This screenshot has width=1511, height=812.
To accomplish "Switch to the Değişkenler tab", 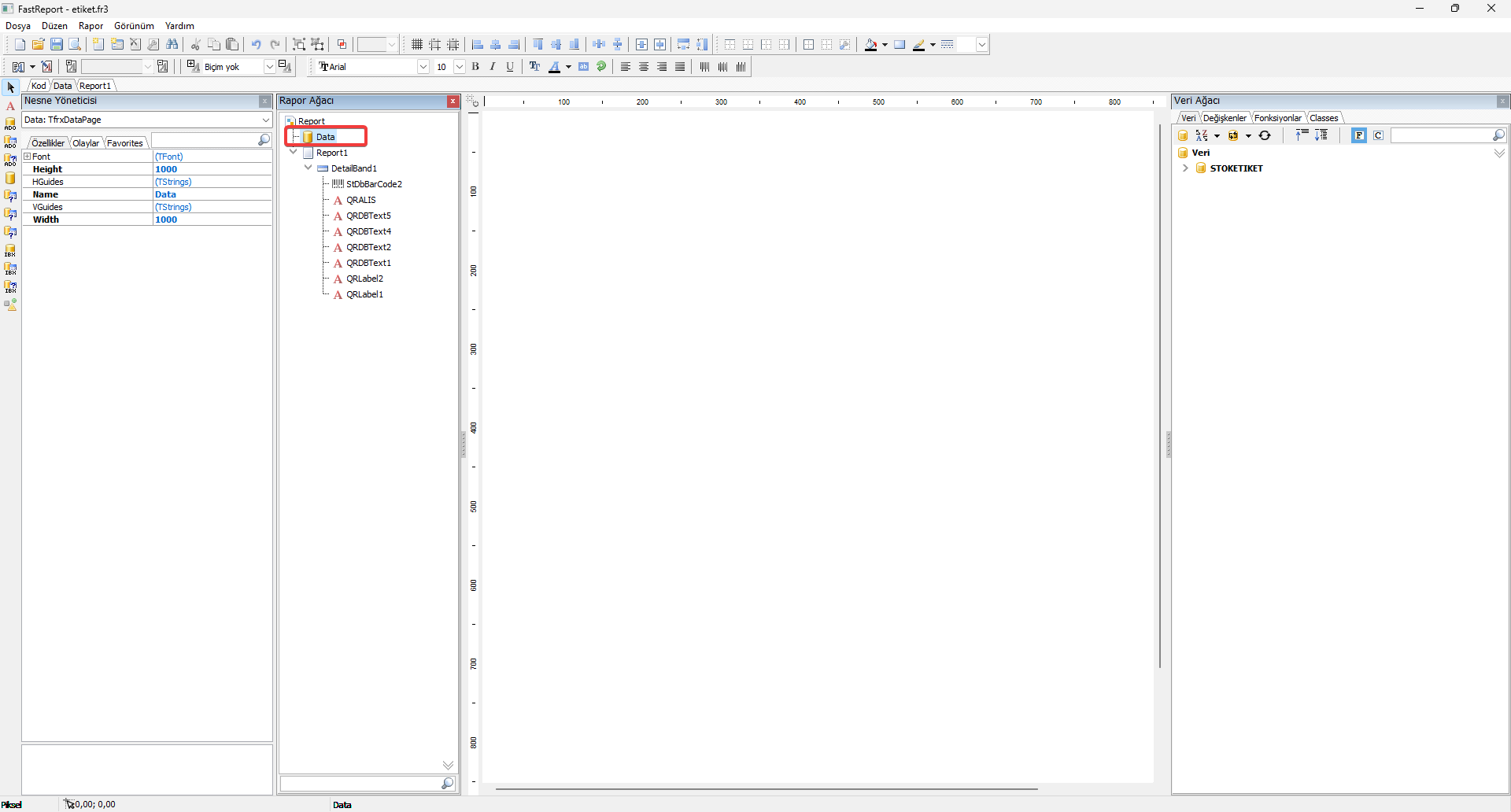I will point(1225,118).
